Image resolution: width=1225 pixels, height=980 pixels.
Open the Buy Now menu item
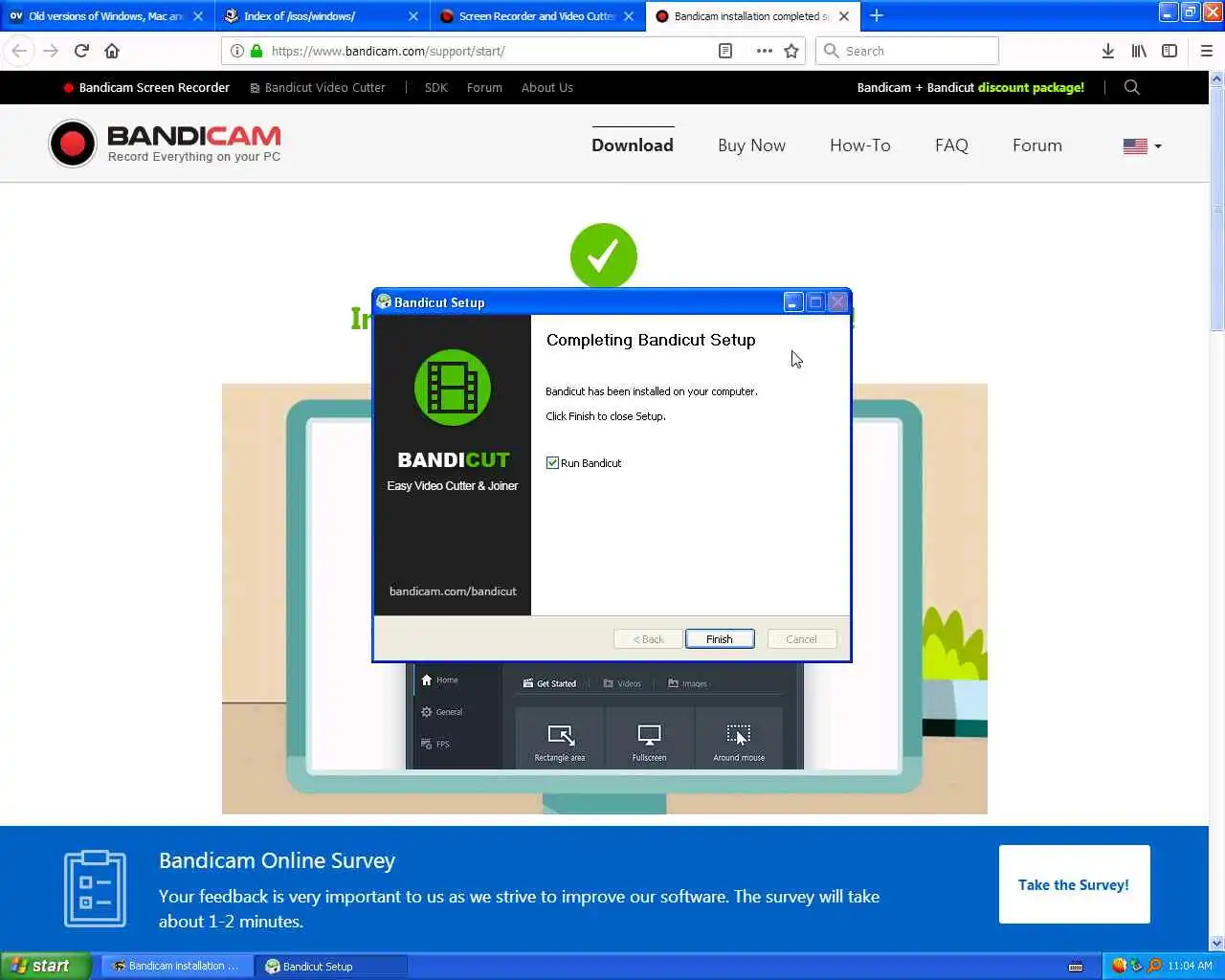point(751,145)
